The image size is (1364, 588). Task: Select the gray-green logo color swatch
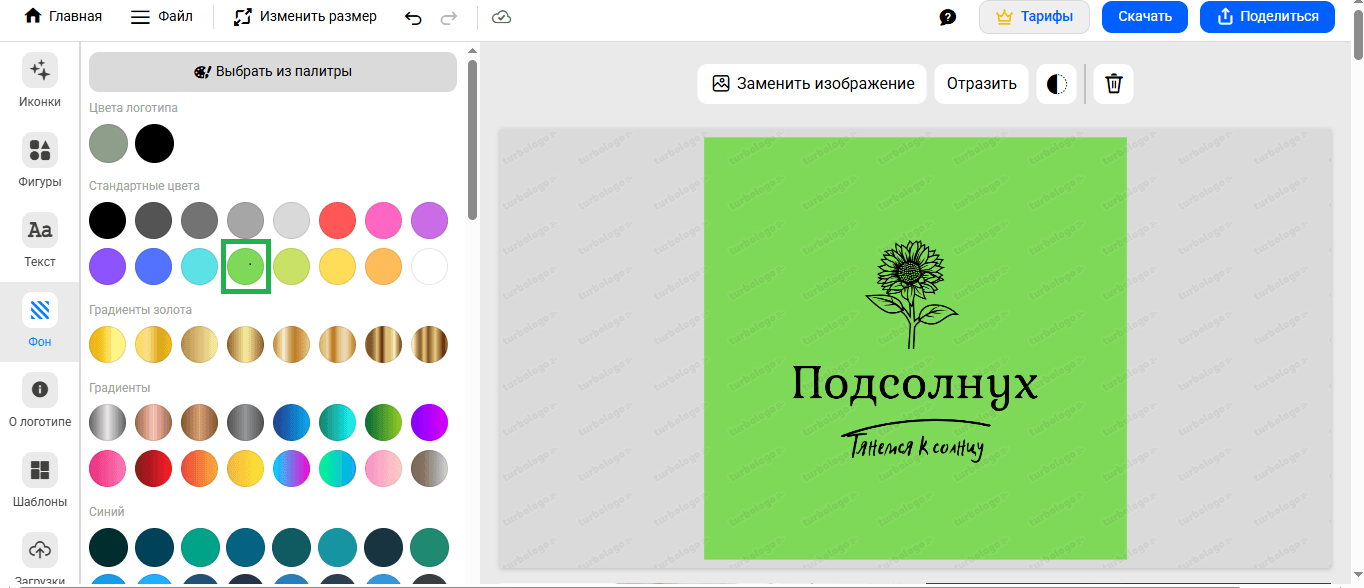coord(108,143)
